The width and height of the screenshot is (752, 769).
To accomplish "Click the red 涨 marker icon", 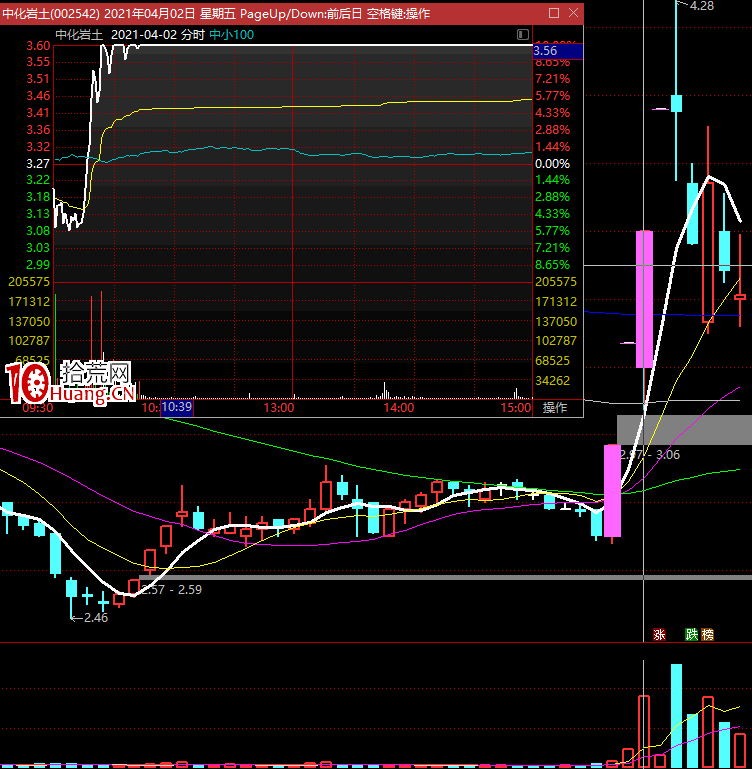I will click(x=659, y=635).
